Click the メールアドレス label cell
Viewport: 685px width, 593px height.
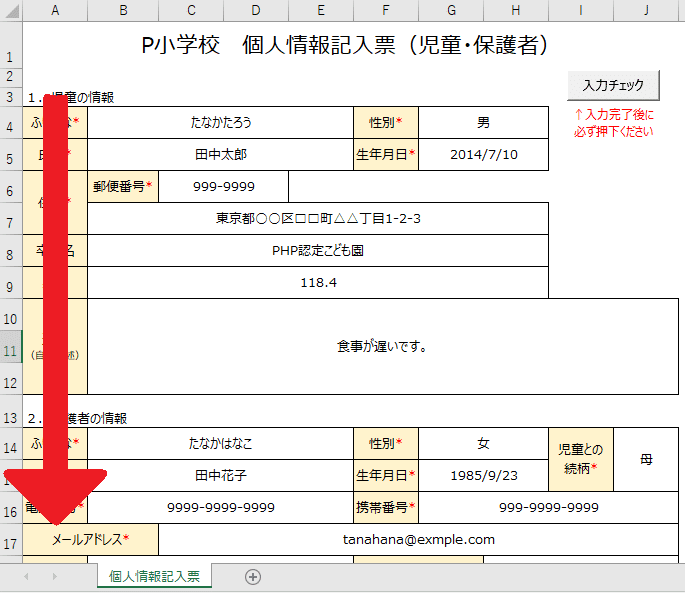pos(90,540)
